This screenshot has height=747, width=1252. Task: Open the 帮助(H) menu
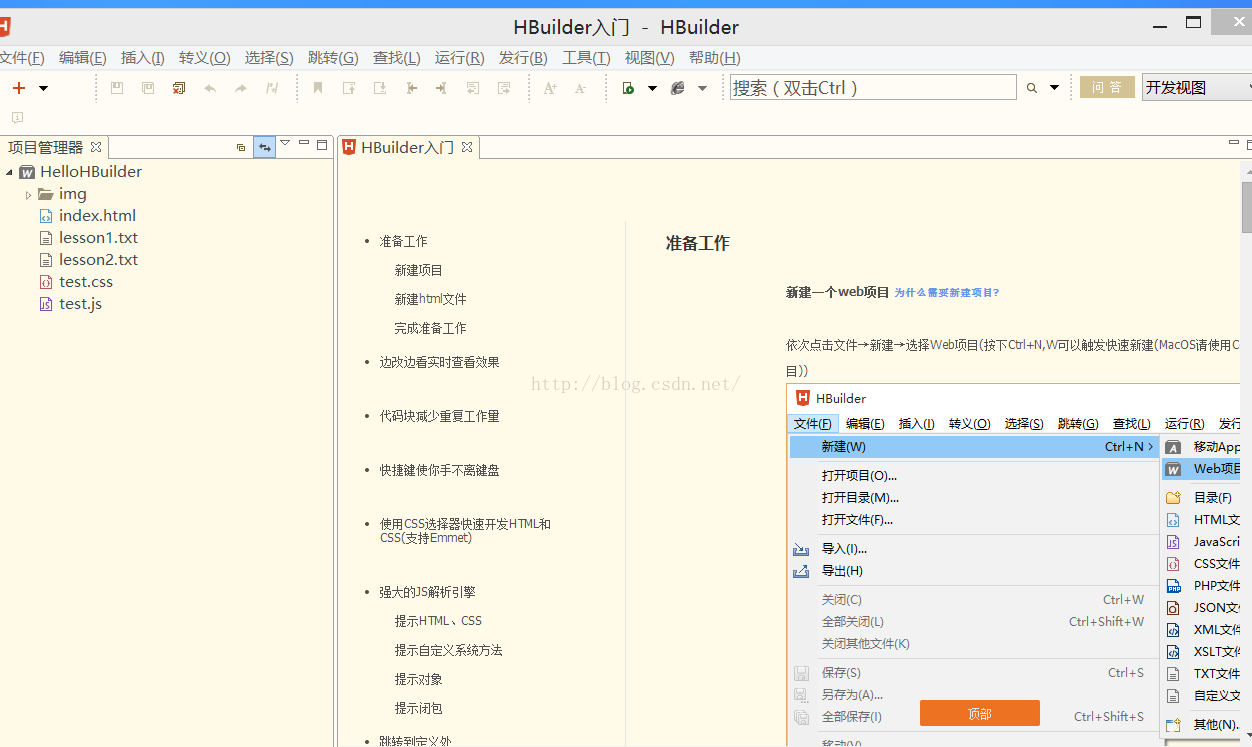(715, 58)
